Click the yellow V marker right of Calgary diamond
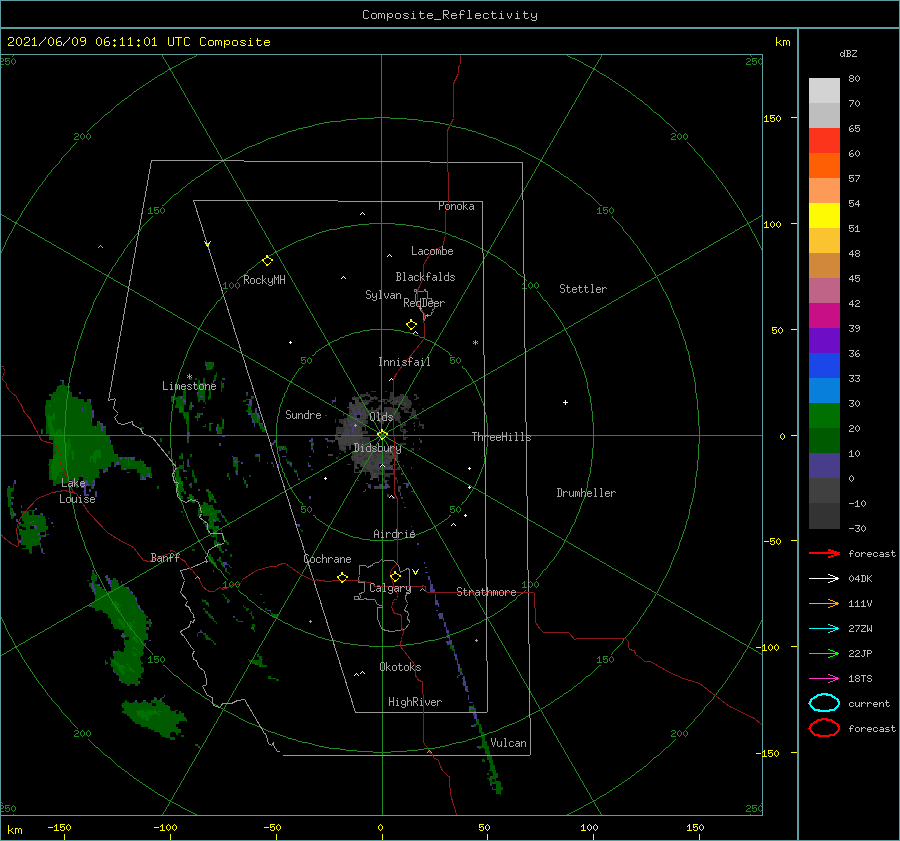This screenshot has height=841, width=900. [x=415, y=572]
